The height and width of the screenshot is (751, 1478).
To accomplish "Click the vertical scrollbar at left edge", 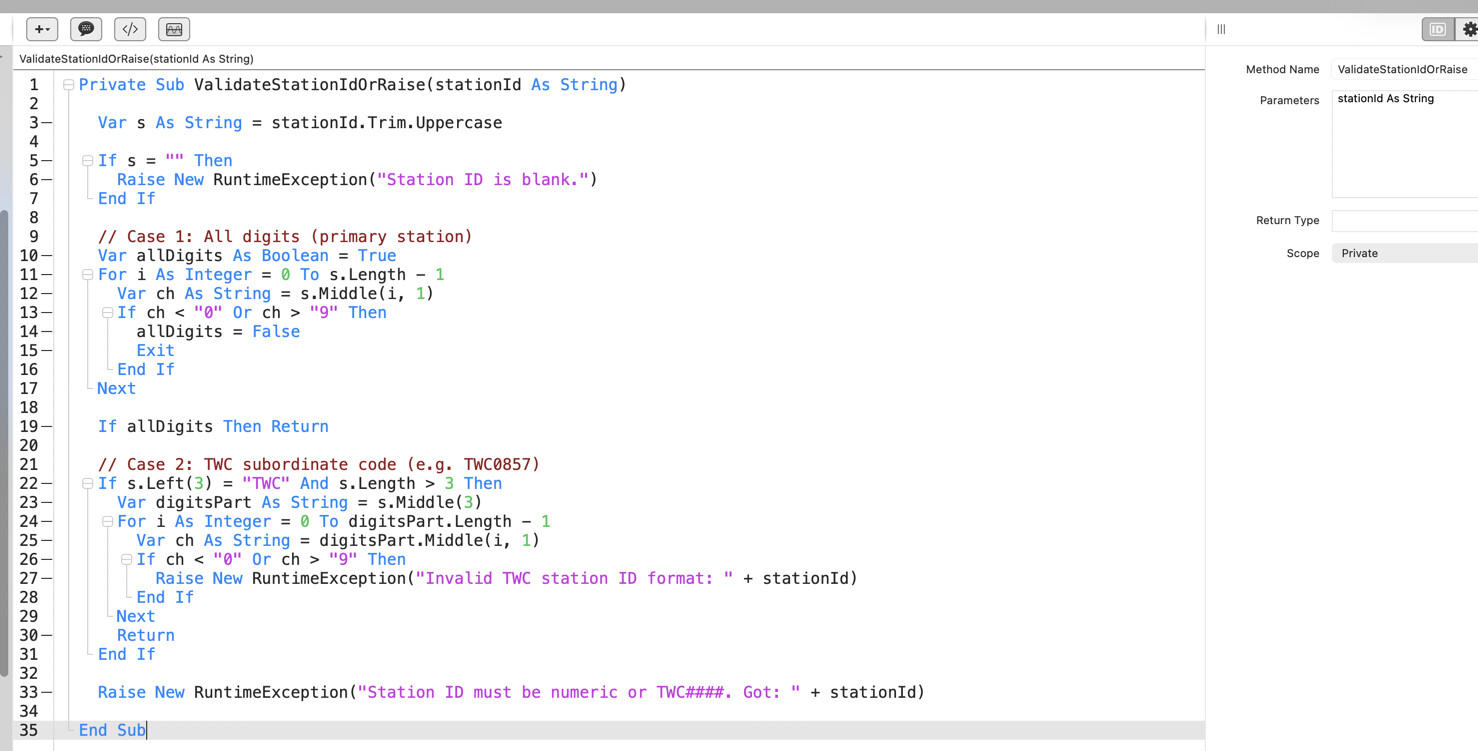I will pyautogui.click(x=5, y=440).
